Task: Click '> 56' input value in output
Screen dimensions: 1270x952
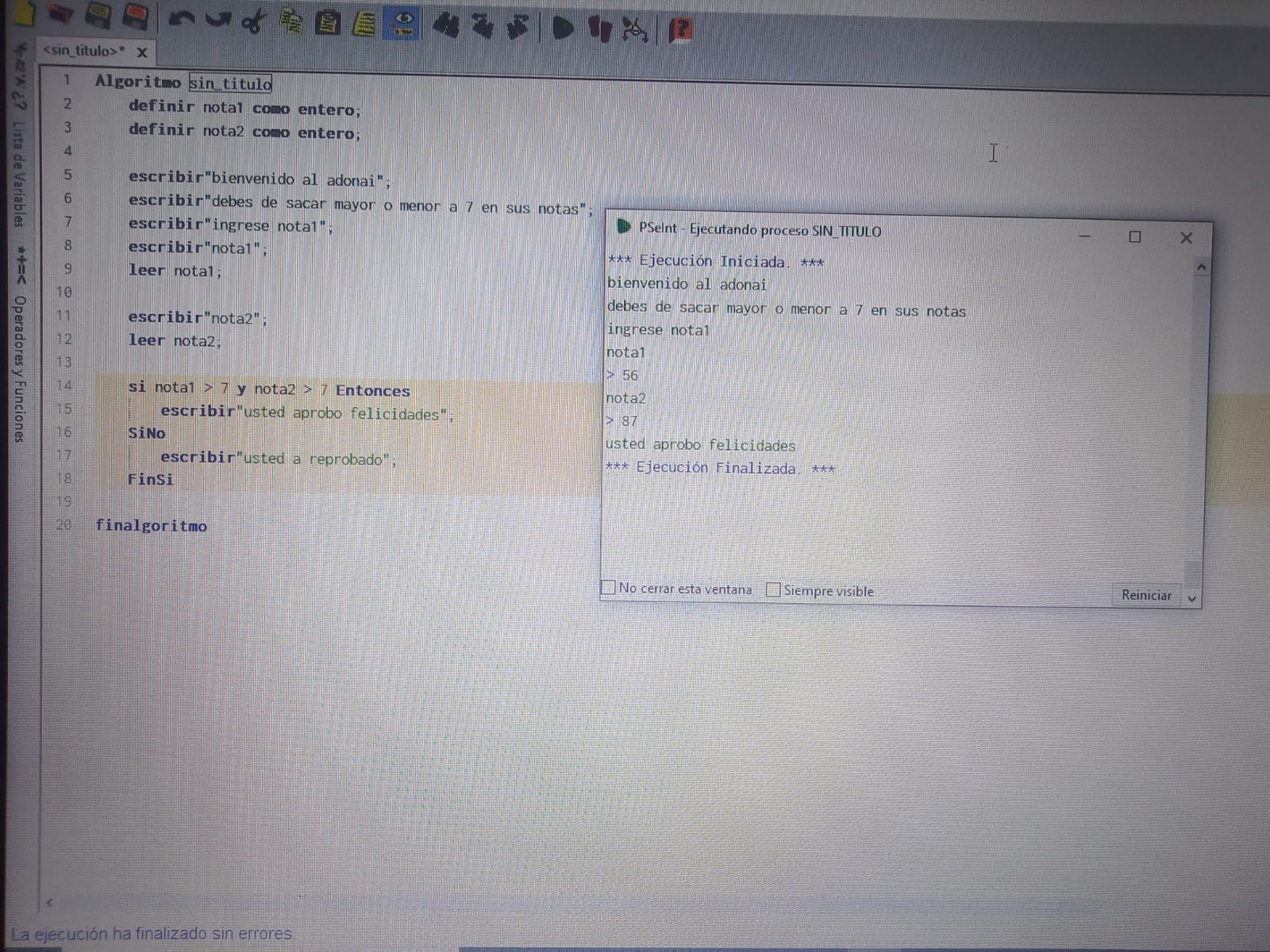Action: coord(622,375)
